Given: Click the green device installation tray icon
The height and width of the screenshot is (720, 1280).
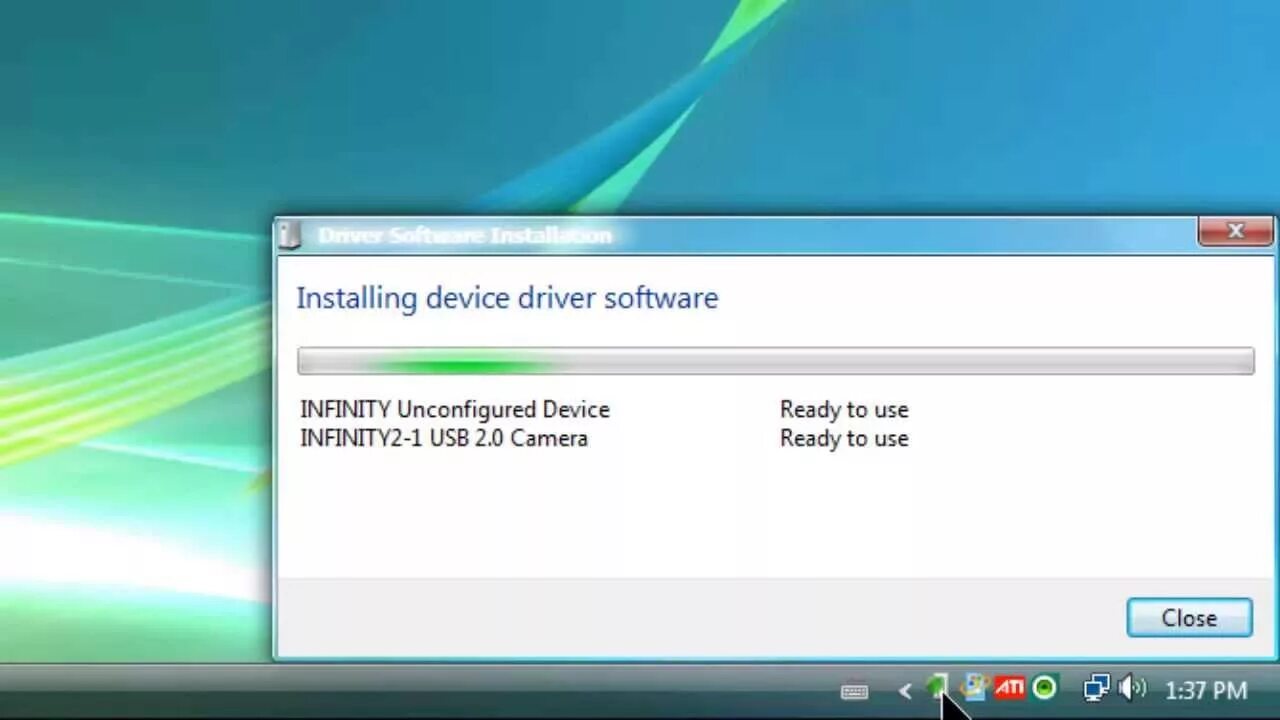Looking at the screenshot, I should coord(936,687).
